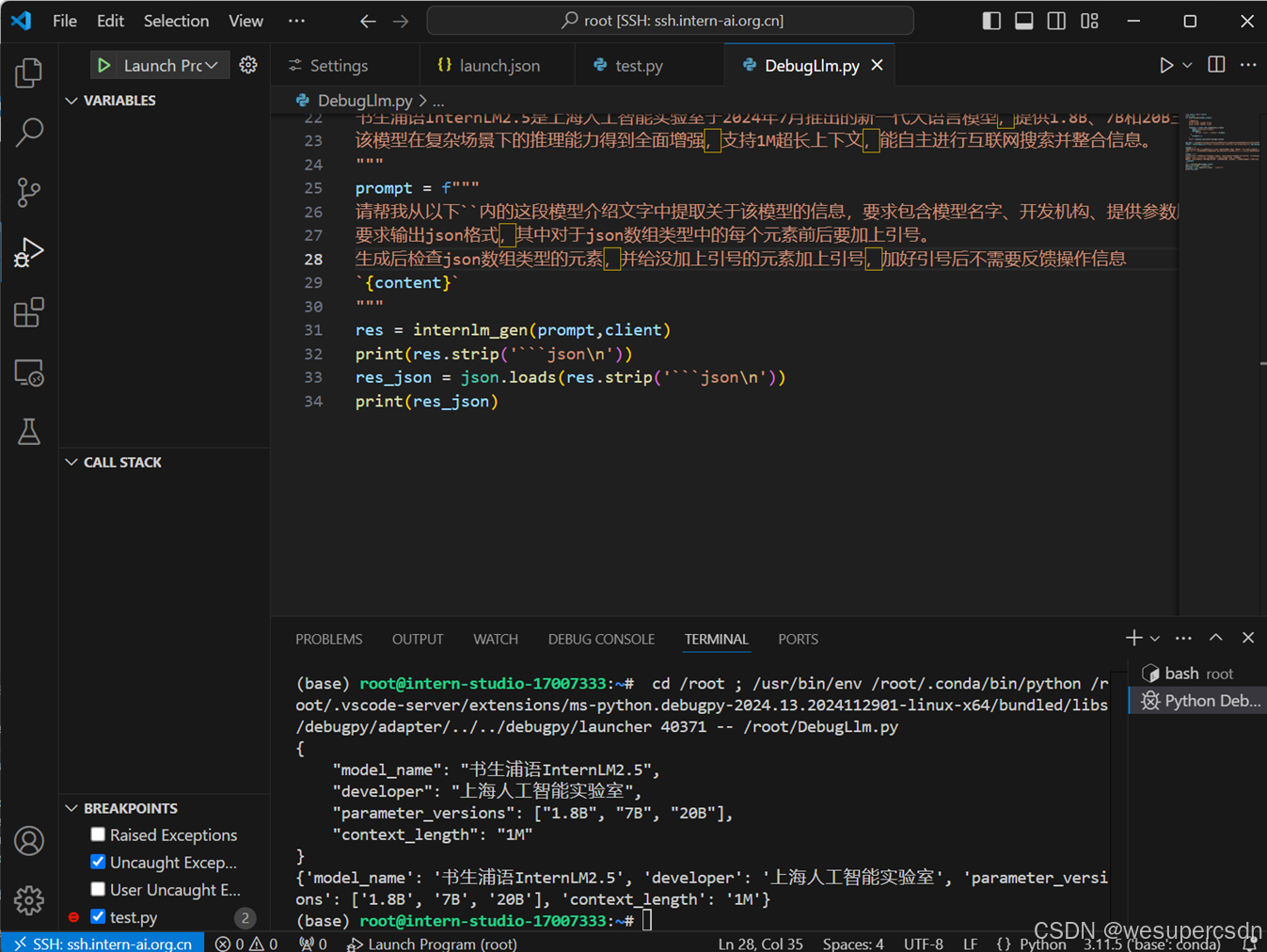Open terminal panel more actions ellipsis
This screenshot has height=952, width=1267.
pos(1183,638)
